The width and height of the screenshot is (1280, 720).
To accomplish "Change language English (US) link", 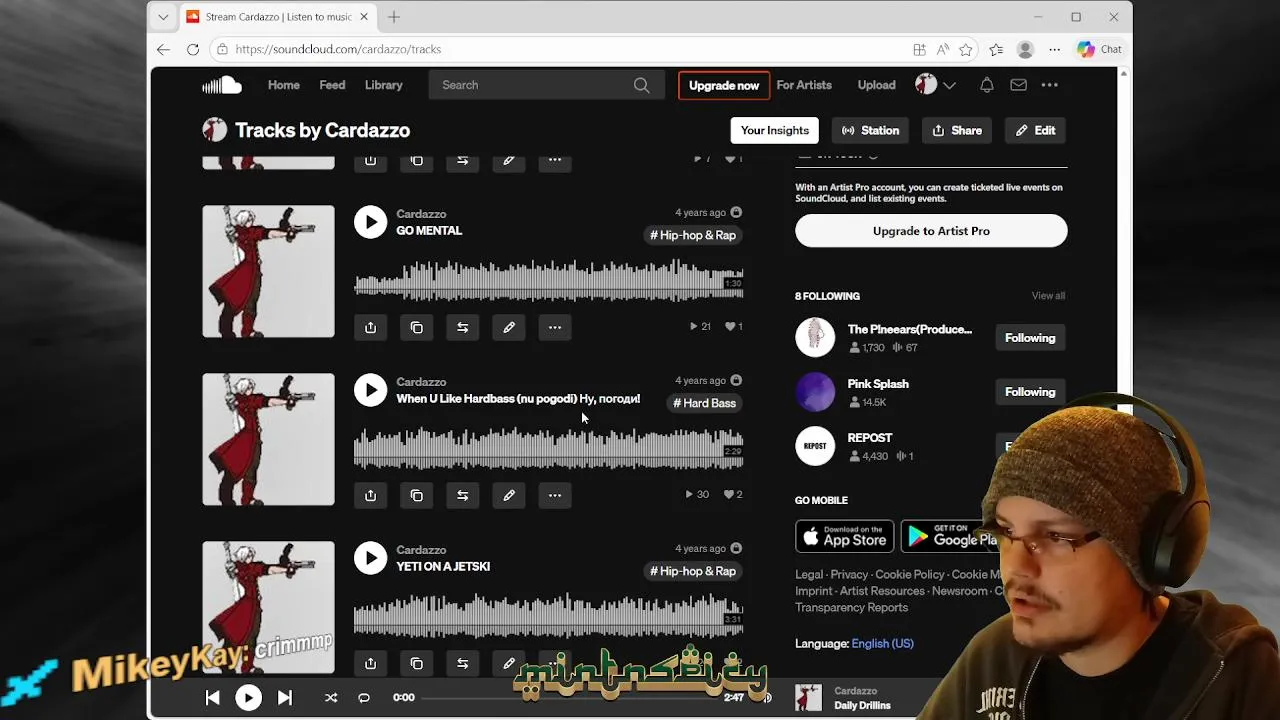I will [x=883, y=644].
